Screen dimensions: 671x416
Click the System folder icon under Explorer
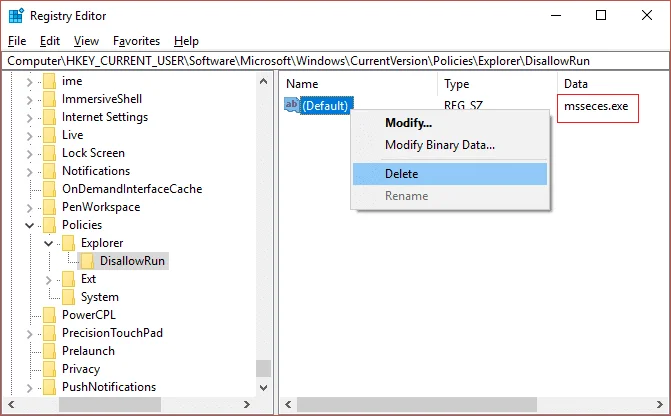(x=68, y=297)
